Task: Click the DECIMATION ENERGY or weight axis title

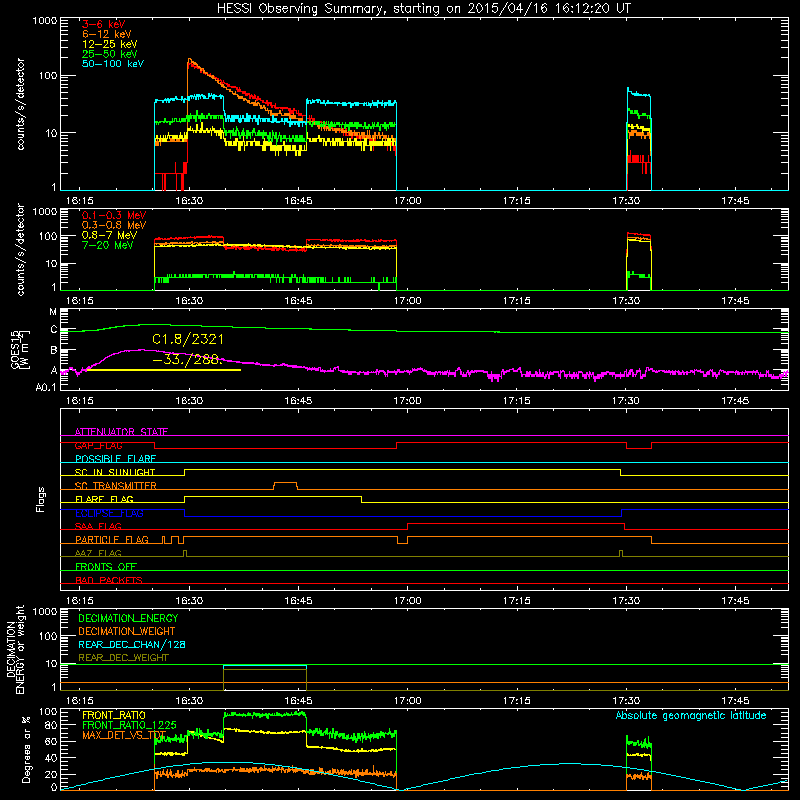Action: 15,649
